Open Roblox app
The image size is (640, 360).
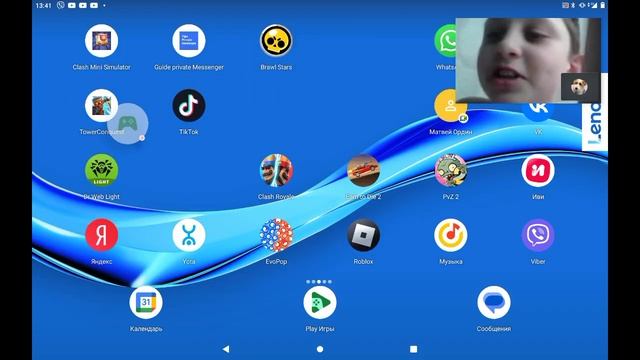point(363,235)
